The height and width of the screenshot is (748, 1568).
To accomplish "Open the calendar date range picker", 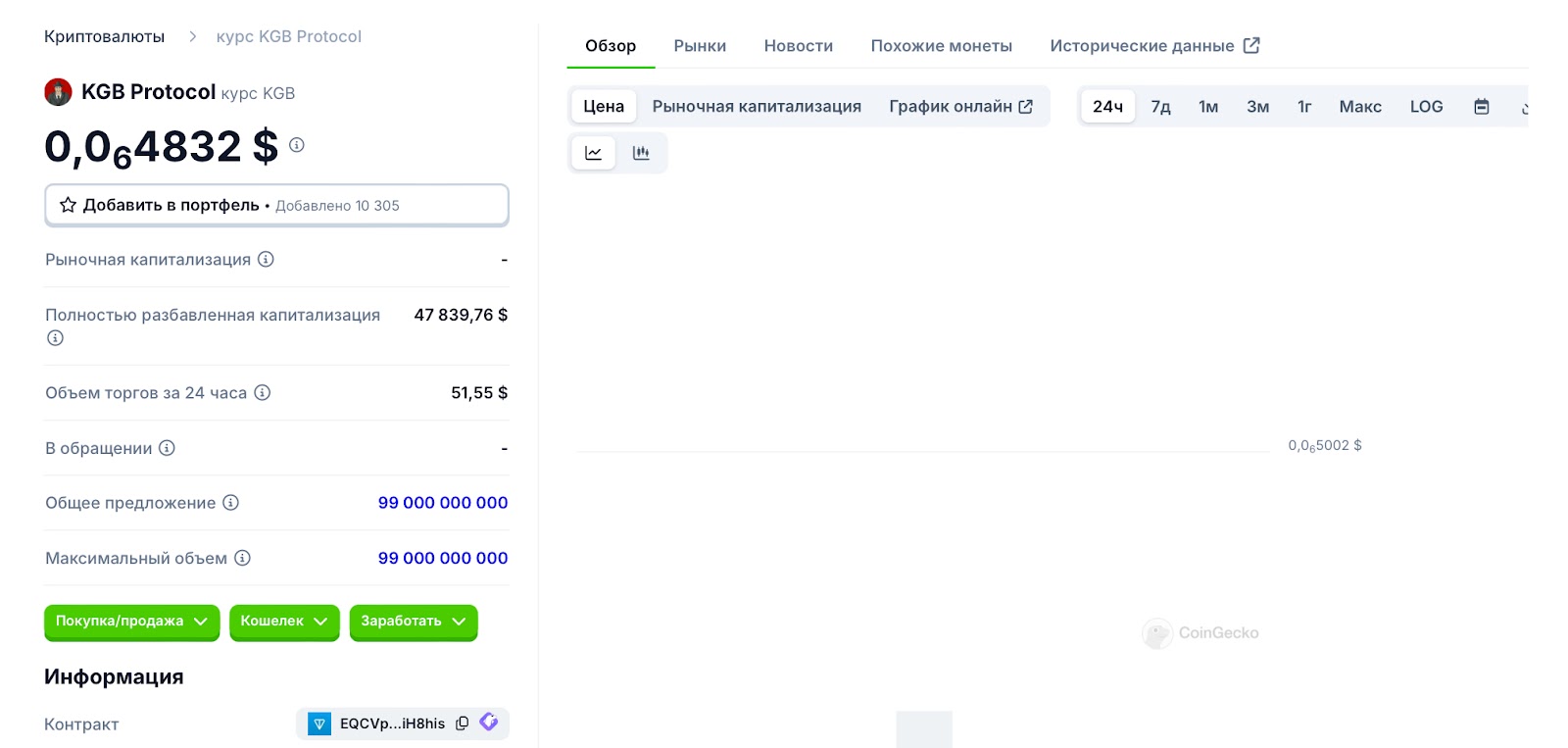I will click(x=1482, y=107).
